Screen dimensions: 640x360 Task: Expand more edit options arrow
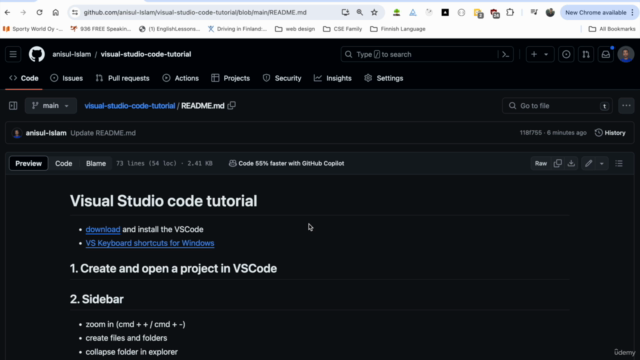[x=602, y=163]
